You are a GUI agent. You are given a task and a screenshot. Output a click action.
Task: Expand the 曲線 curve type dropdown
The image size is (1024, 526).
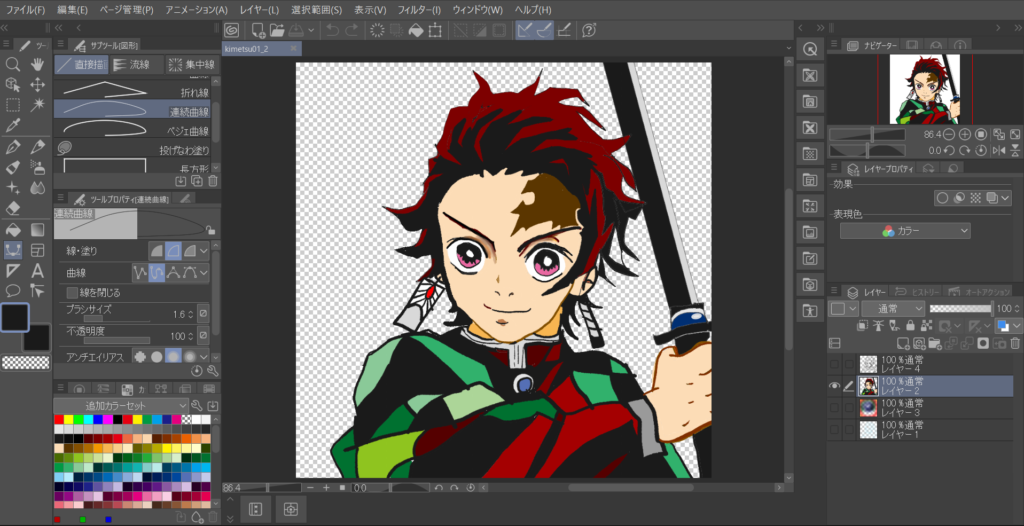[204, 272]
